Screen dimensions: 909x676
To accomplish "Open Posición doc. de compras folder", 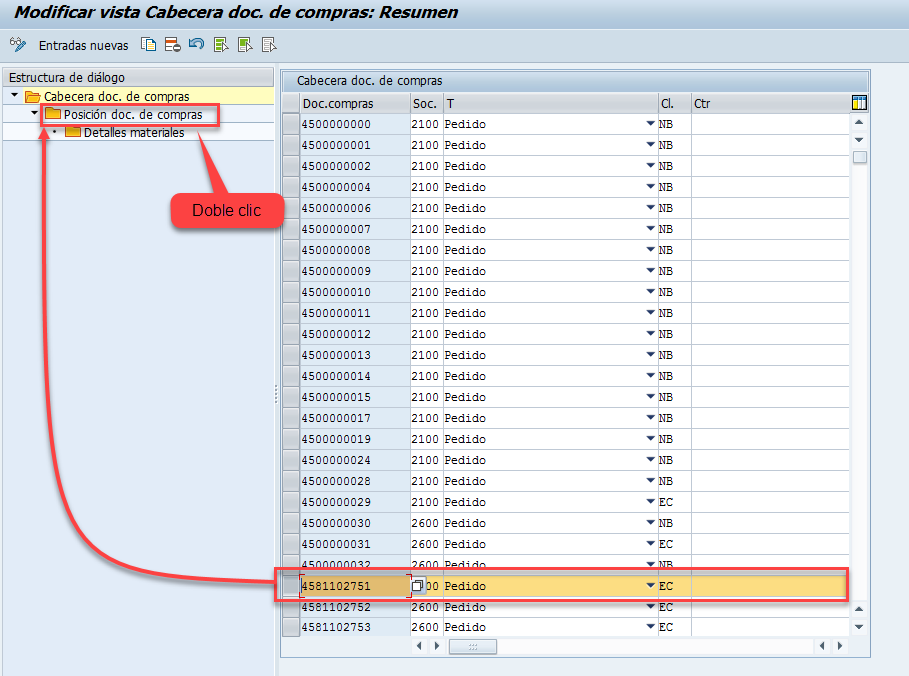I will 53,114.
